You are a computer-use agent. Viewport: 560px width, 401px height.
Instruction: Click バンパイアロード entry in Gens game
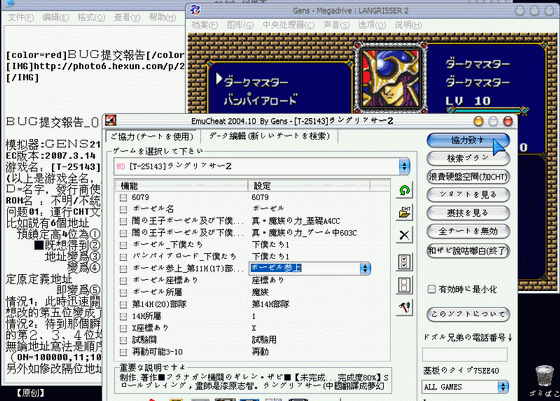click(x=260, y=100)
